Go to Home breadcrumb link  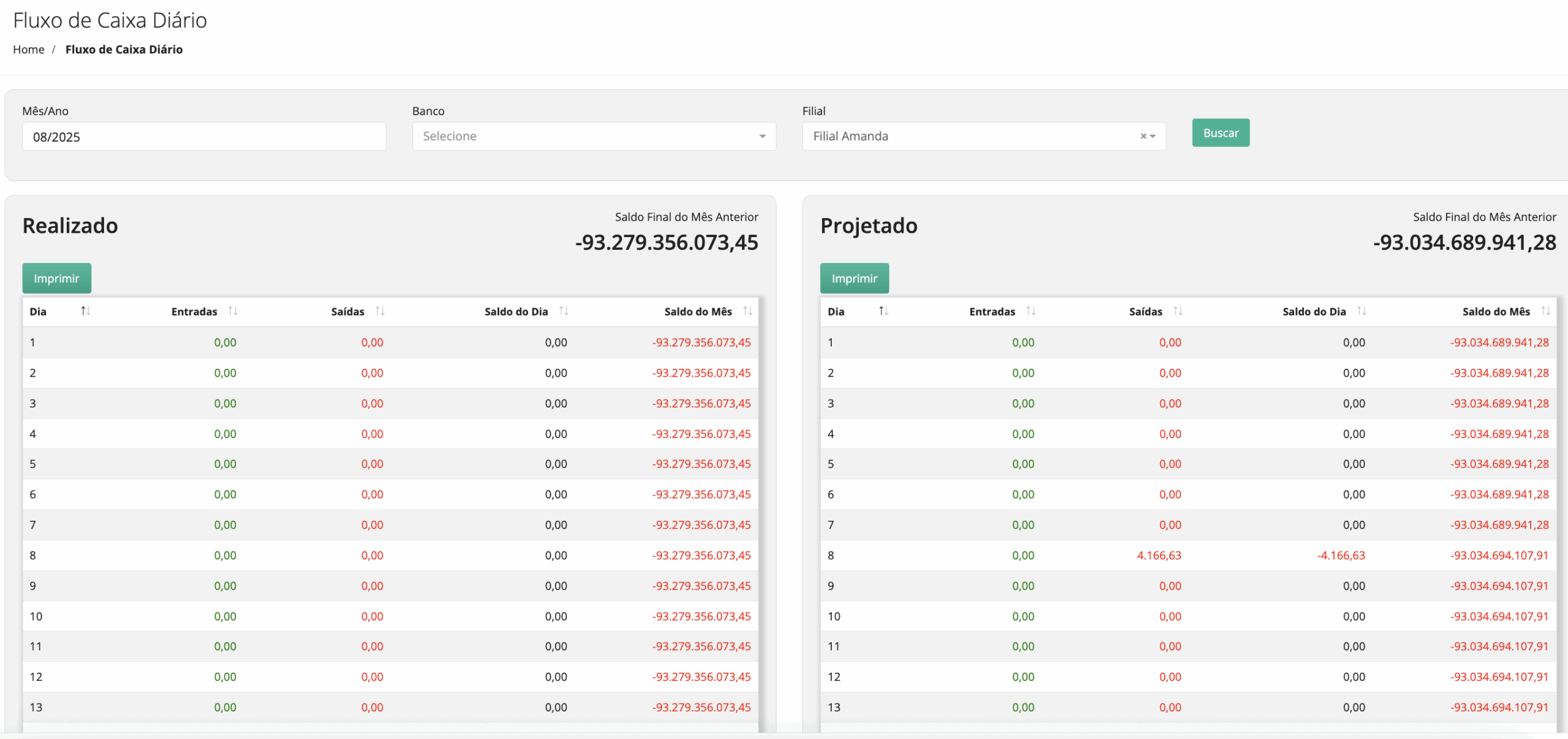(29, 50)
